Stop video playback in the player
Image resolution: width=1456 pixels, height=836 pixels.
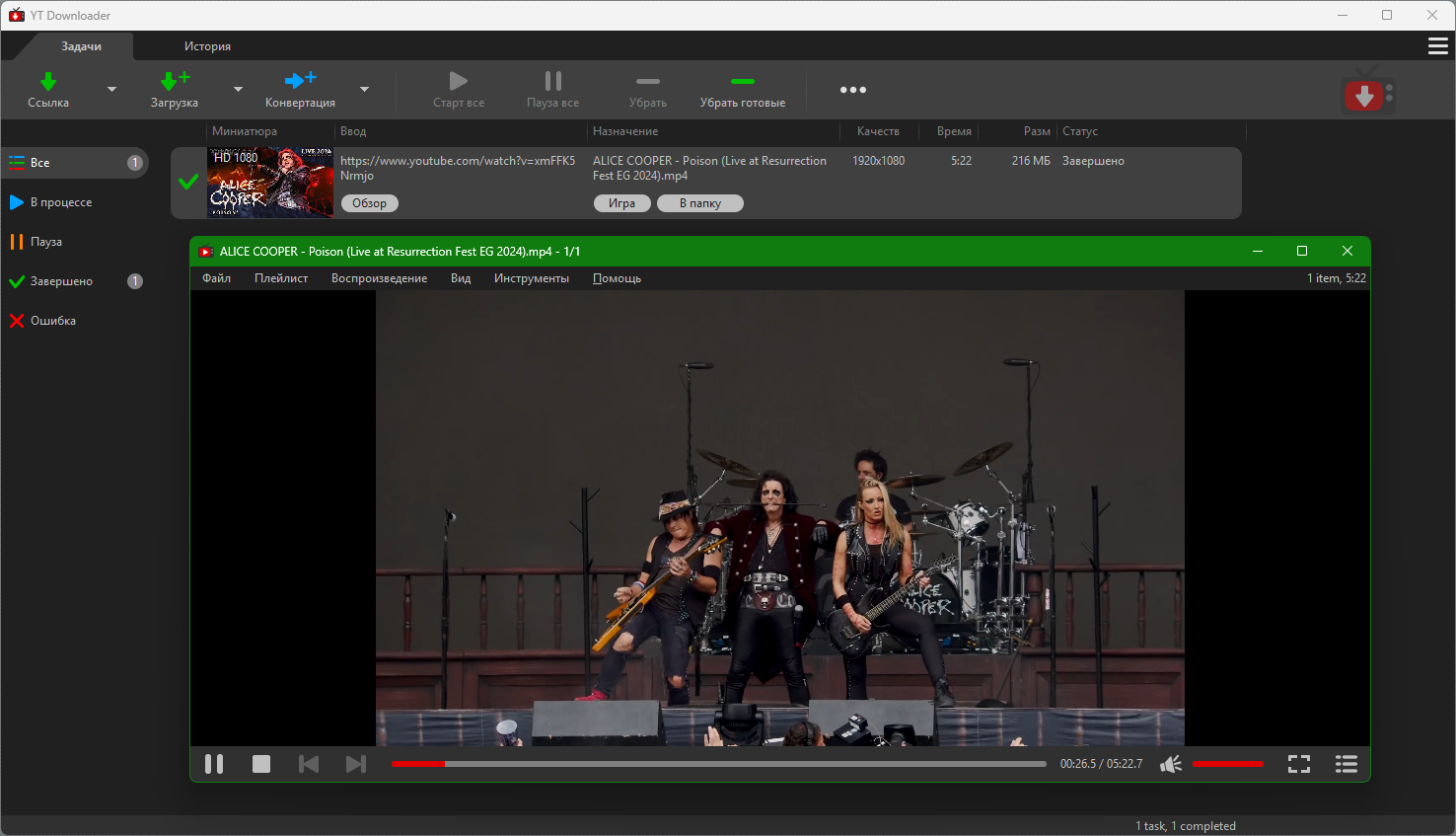(x=261, y=764)
